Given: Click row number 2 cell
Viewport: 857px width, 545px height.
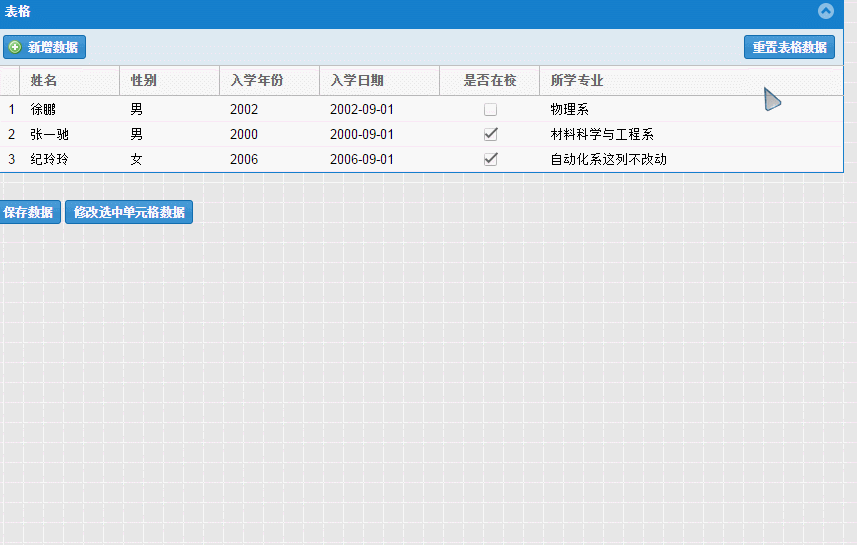Looking at the screenshot, I should tap(10, 134).
